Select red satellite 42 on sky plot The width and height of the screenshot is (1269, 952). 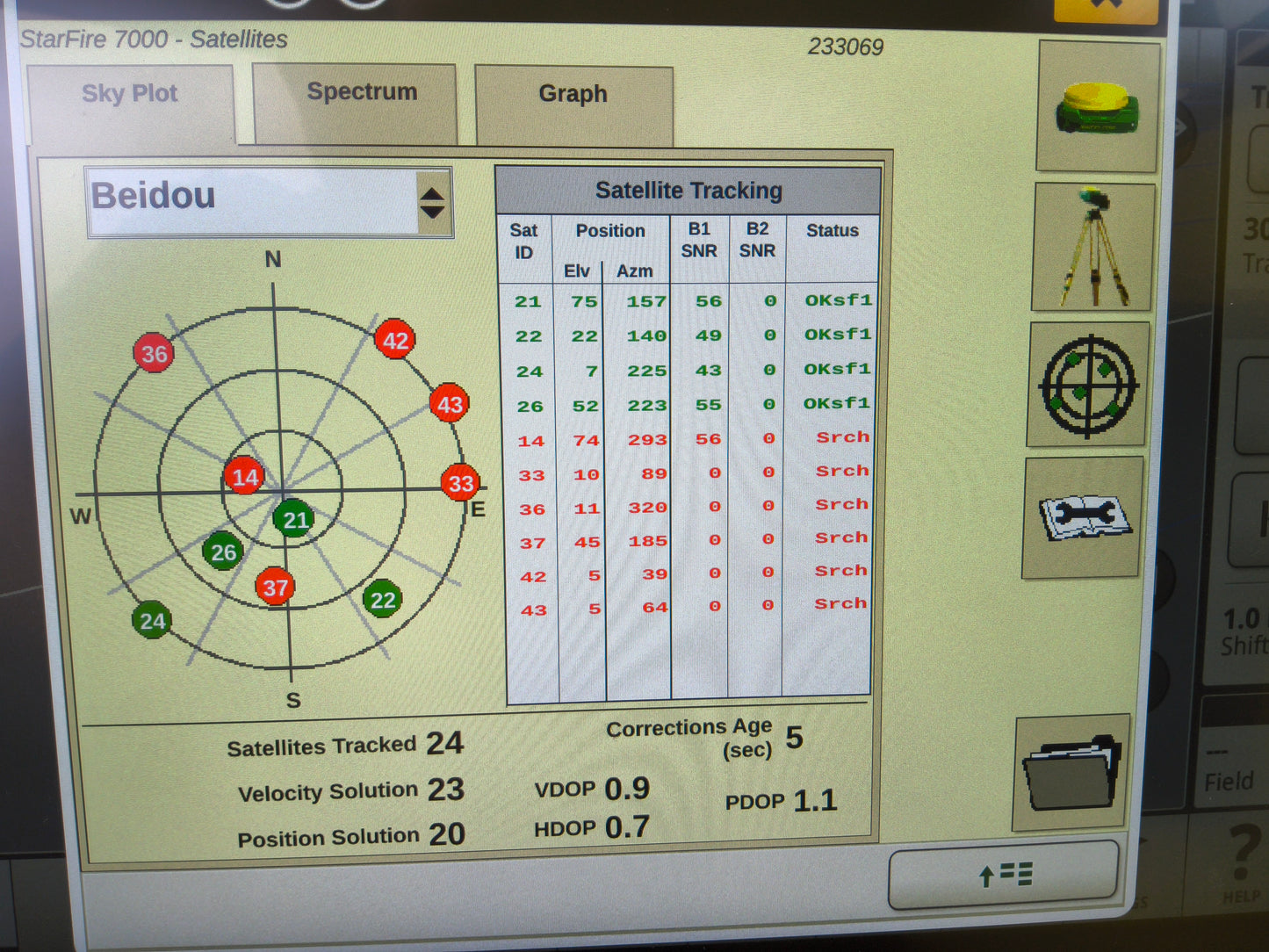[x=395, y=340]
